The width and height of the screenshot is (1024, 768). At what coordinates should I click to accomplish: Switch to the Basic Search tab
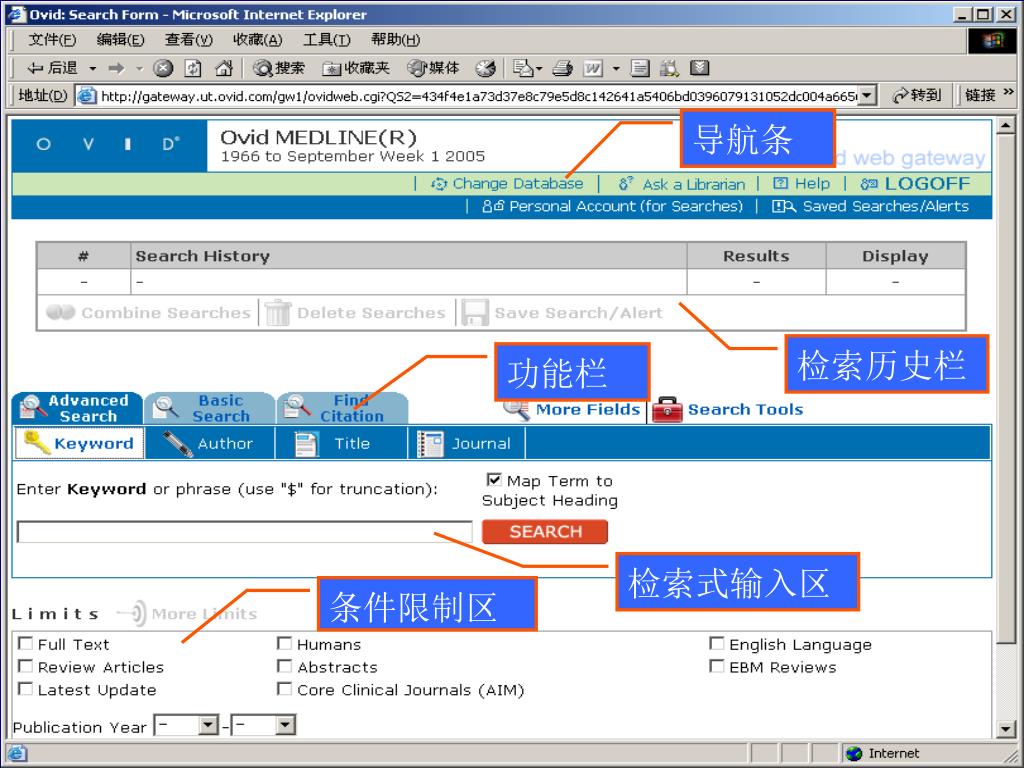coord(209,409)
